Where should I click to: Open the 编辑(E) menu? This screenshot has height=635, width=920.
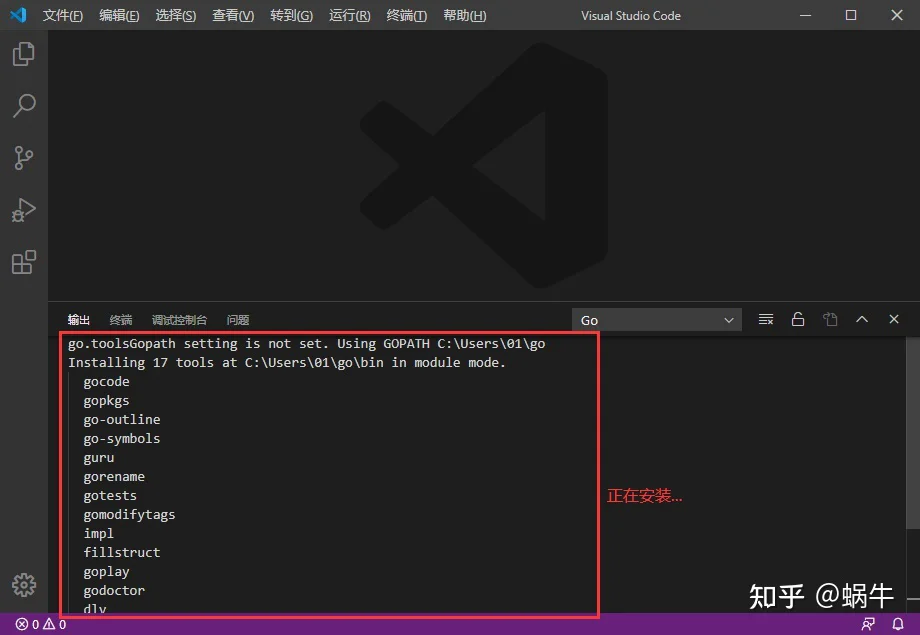click(x=119, y=15)
